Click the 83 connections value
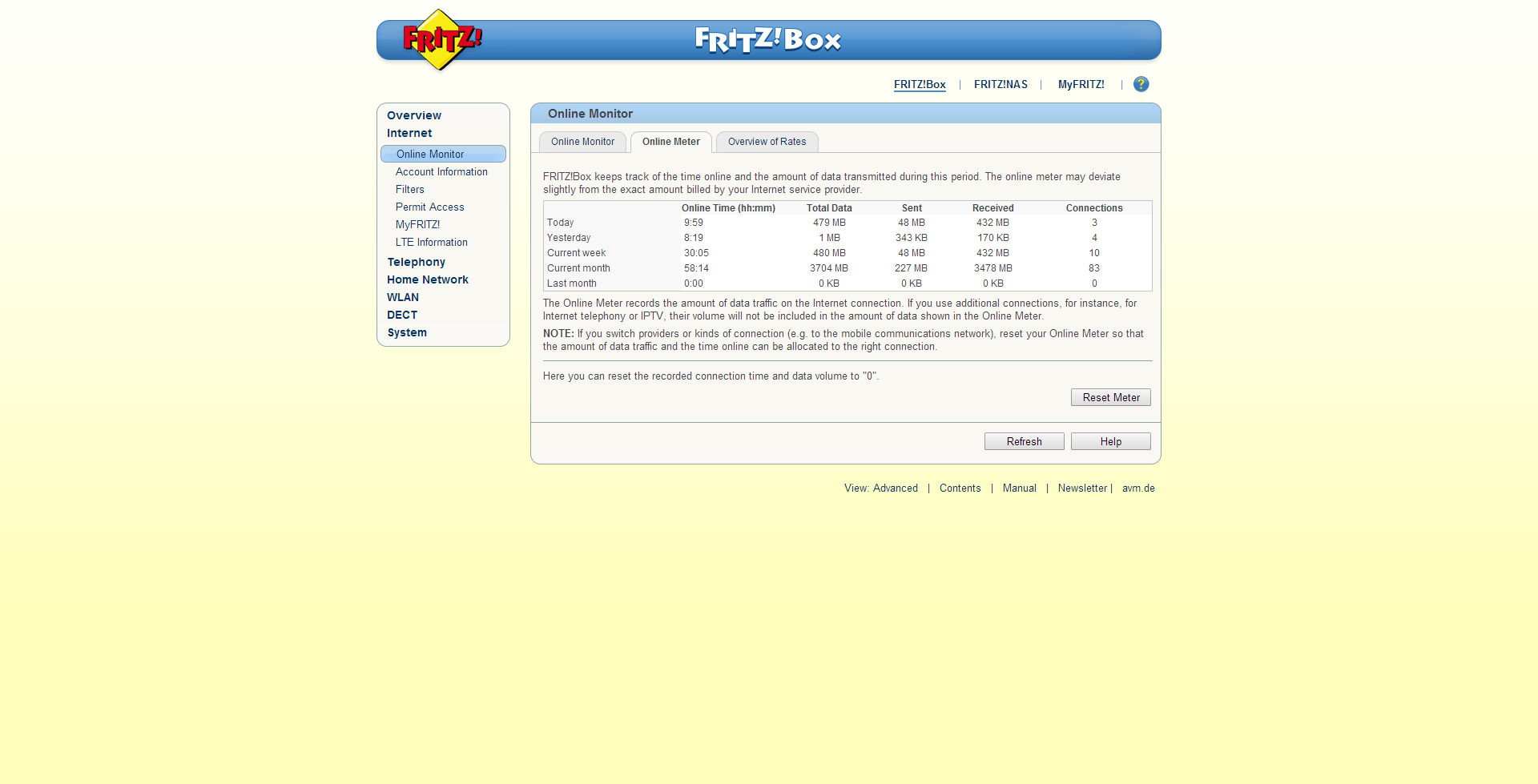Image resolution: width=1538 pixels, height=784 pixels. click(x=1094, y=268)
